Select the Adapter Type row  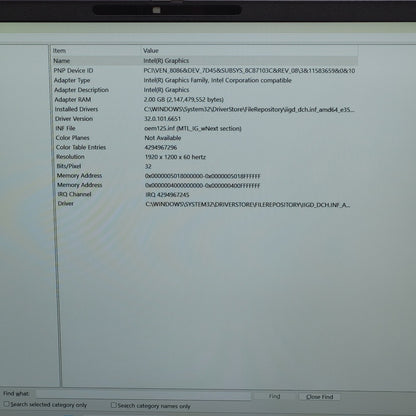click(204, 80)
